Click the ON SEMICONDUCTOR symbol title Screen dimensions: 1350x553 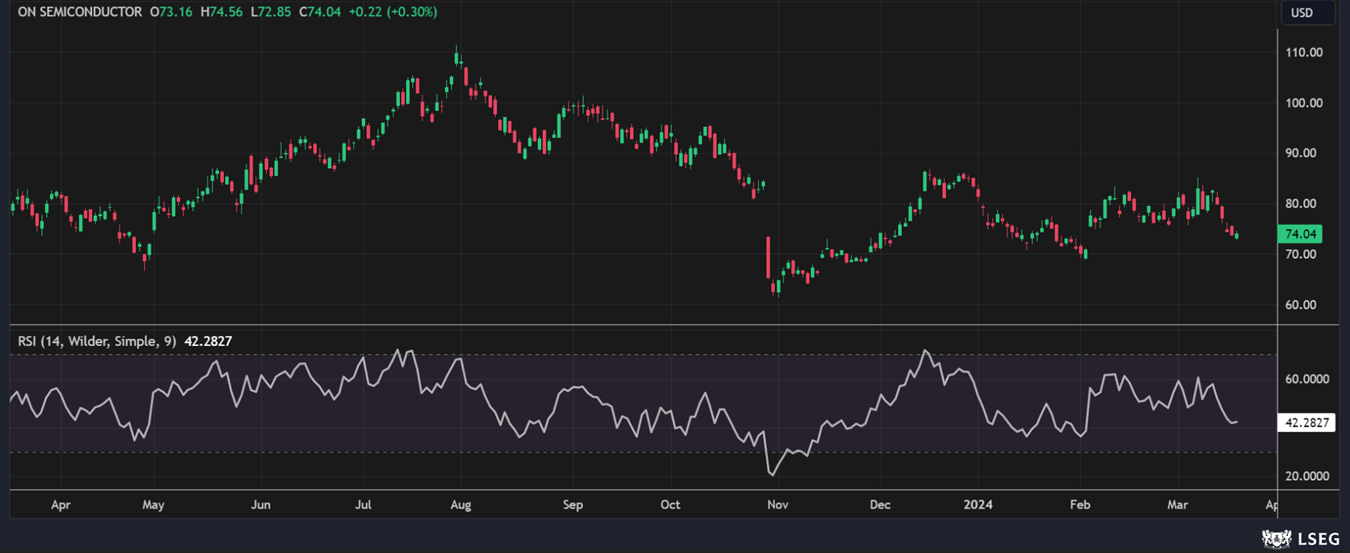(x=80, y=12)
